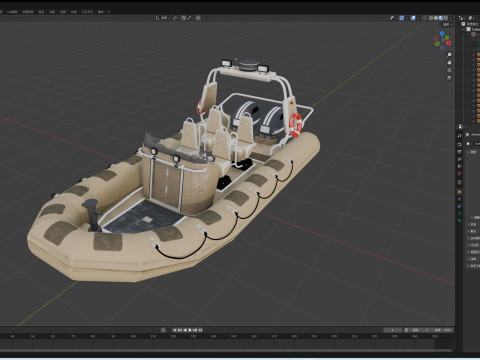Open the Scene properties tab

[459, 166]
